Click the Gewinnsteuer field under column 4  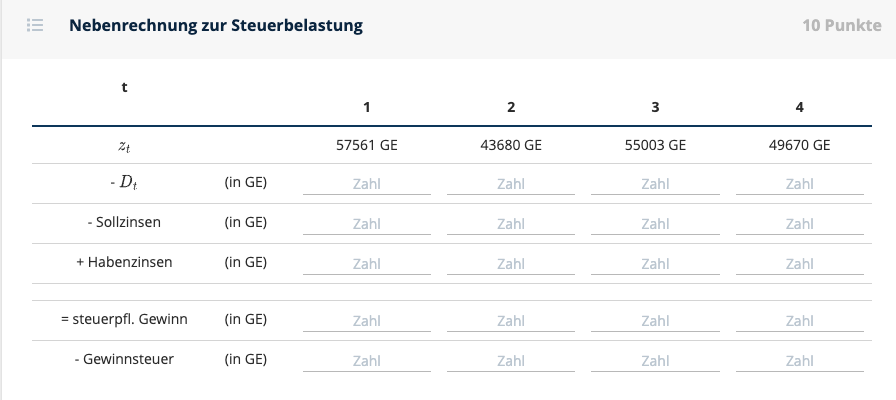pyautogui.click(x=799, y=361)
